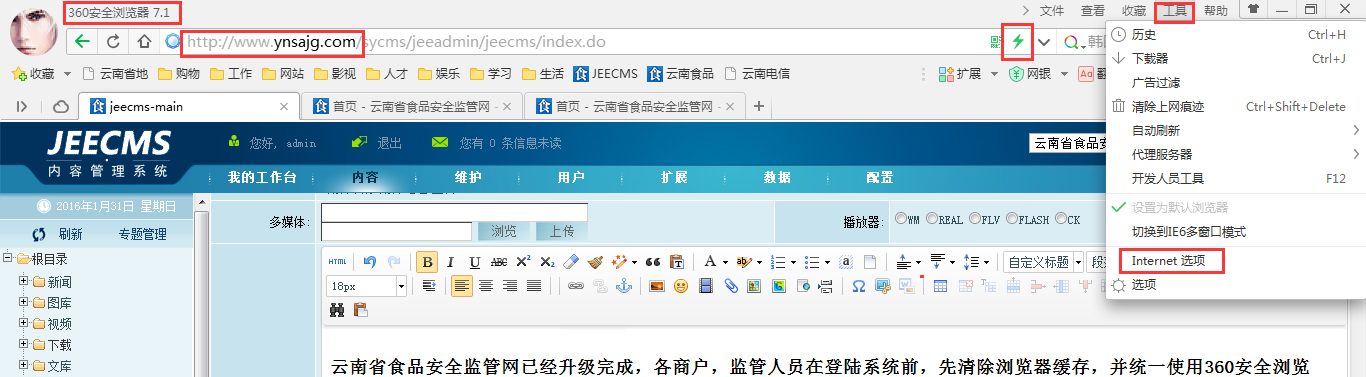Align text right in editor
The width and height of the screenshot is (1366, 377).
coord(510,286)
